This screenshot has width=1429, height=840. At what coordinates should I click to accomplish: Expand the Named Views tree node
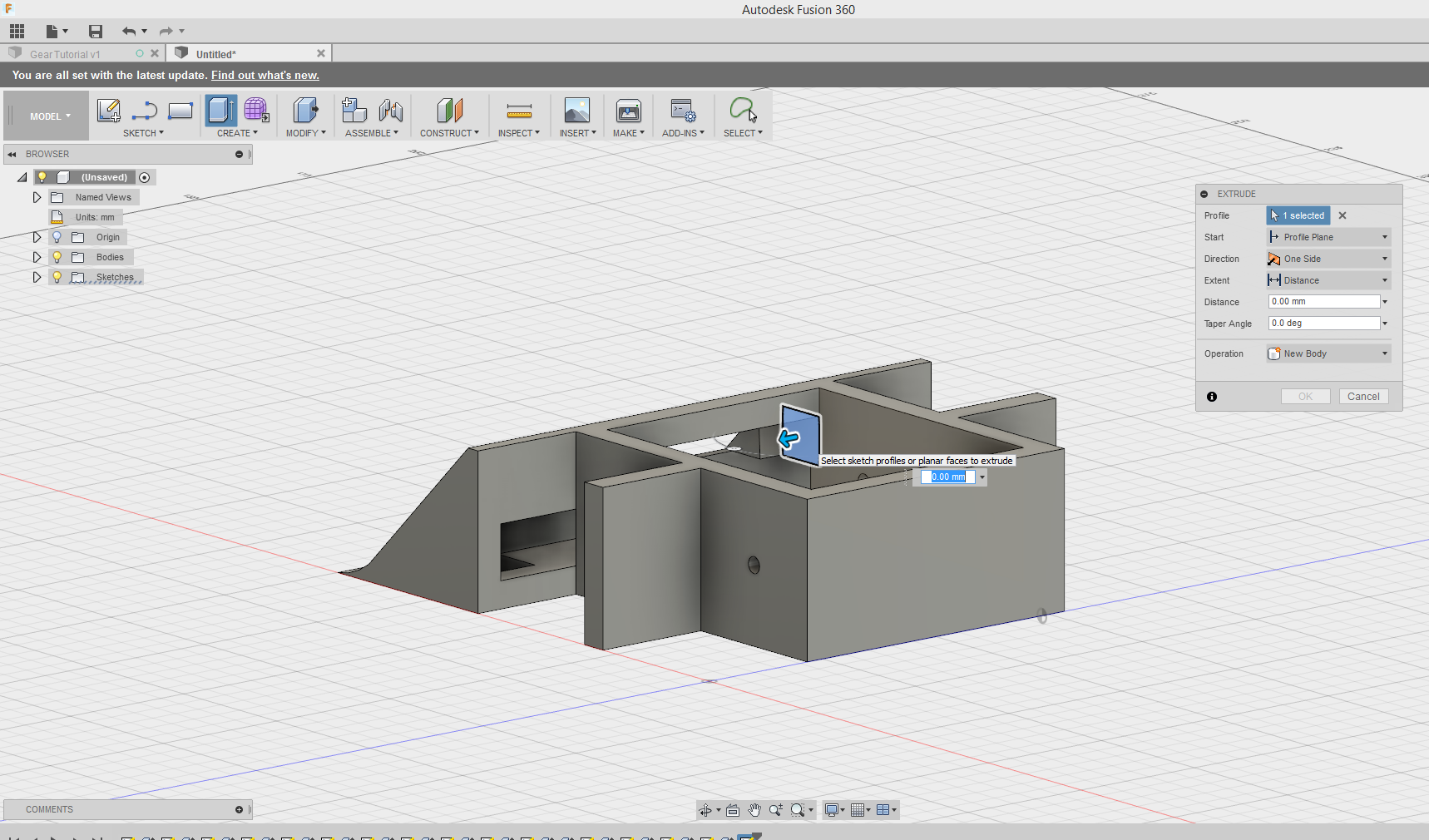[37, 197]
